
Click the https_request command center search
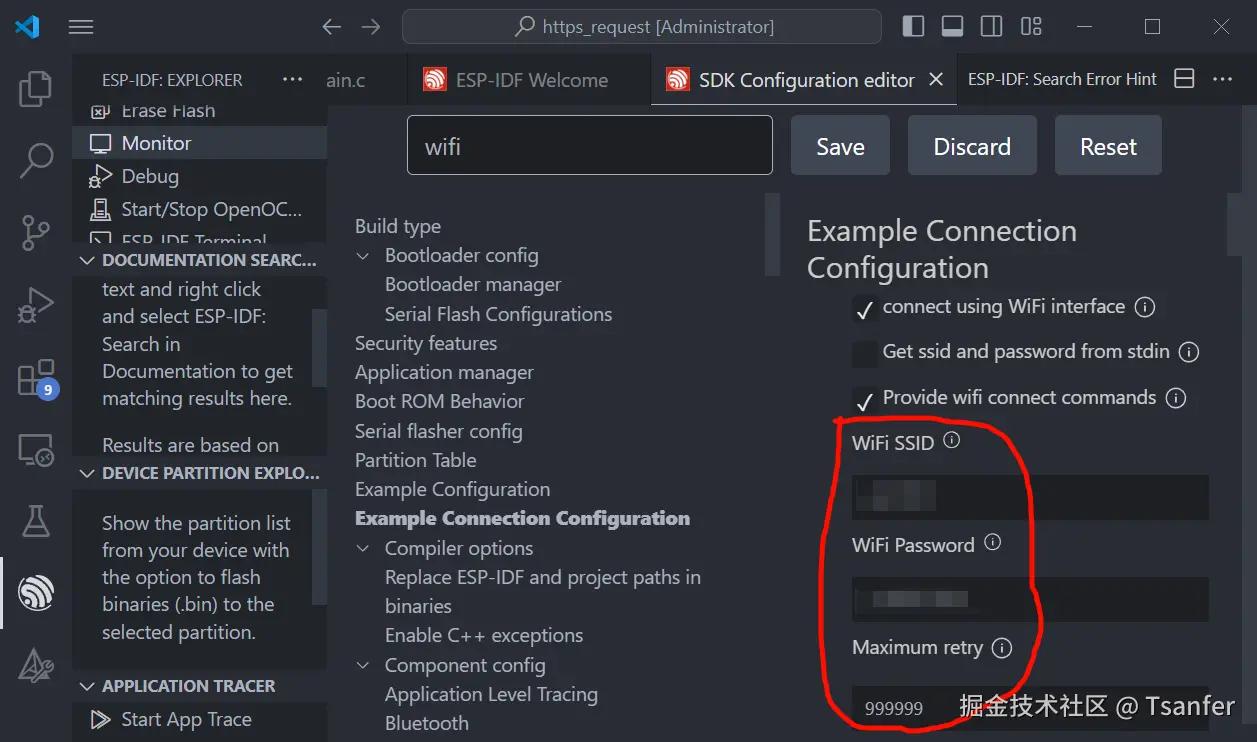tap(642, 27)
